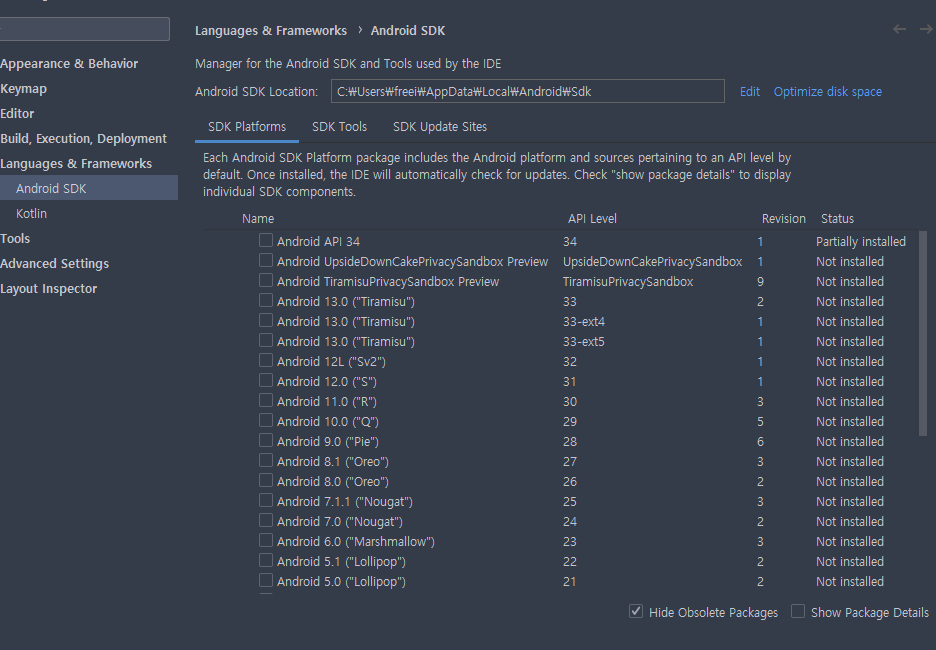936x650 pixels.
Task: Click the Android SDK Location path field
Action: pos(528,91)
